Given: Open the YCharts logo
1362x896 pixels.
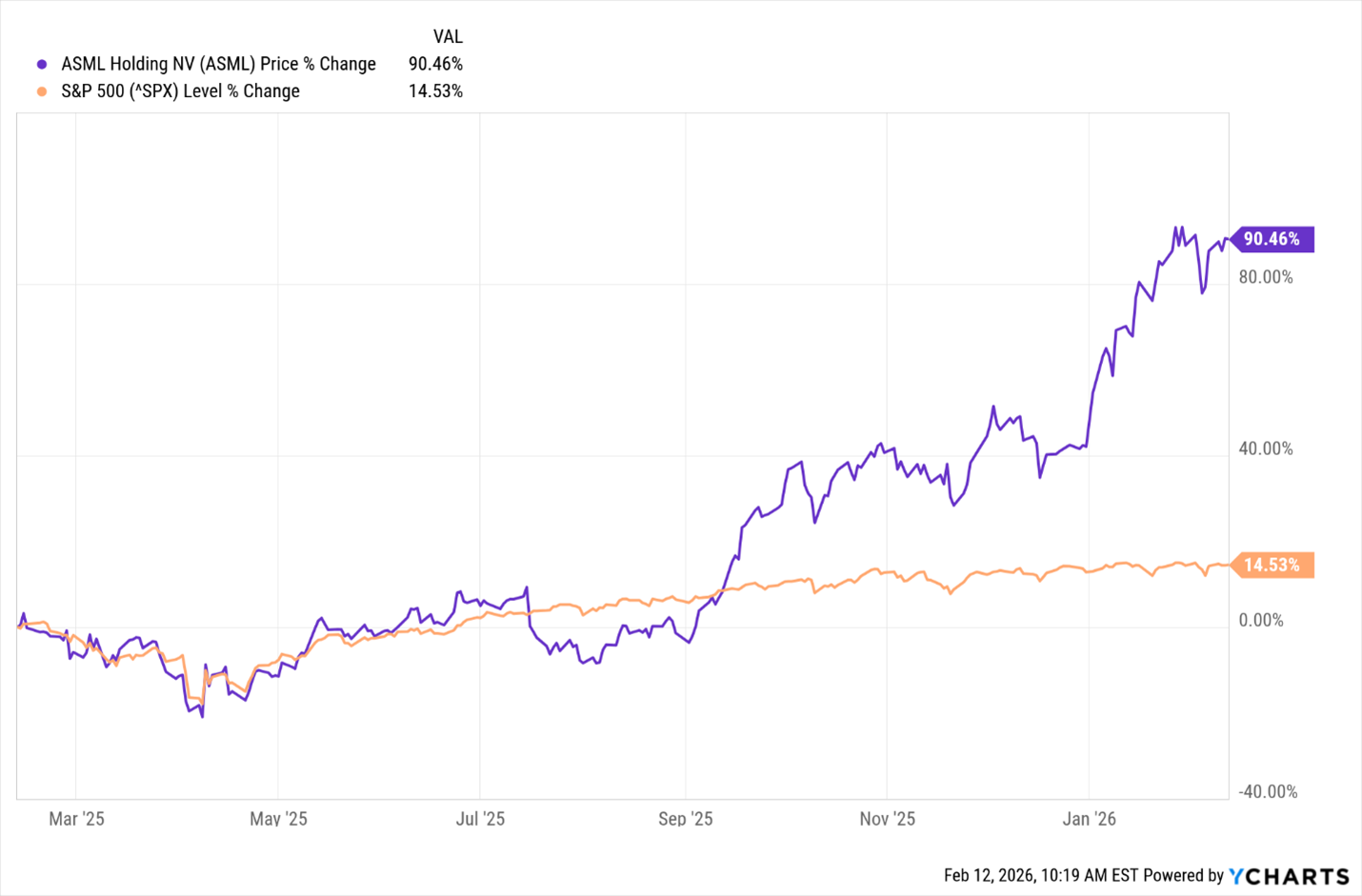Looking at the screenshot, I should [1290, 876].
